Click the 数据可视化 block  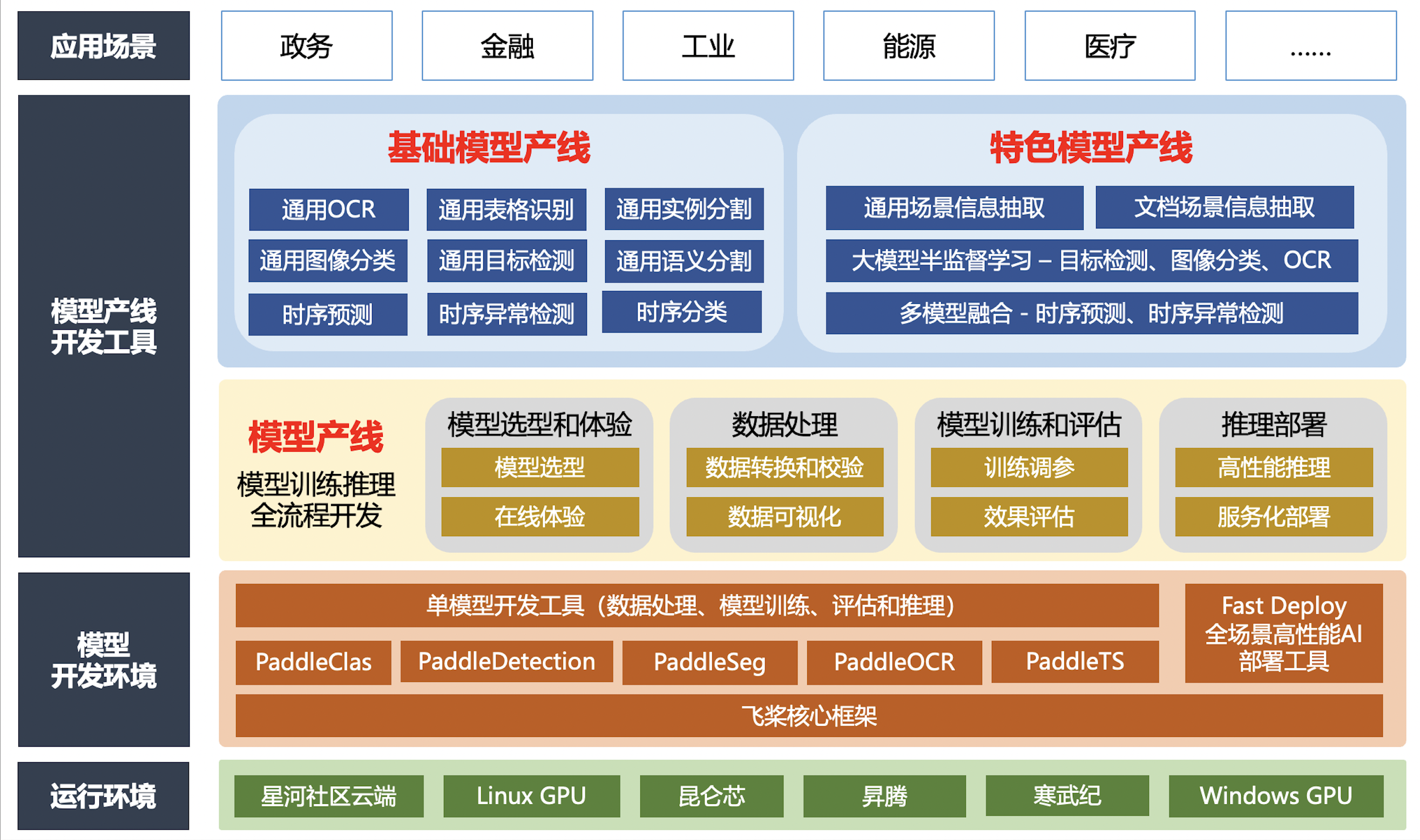(785, 517)
